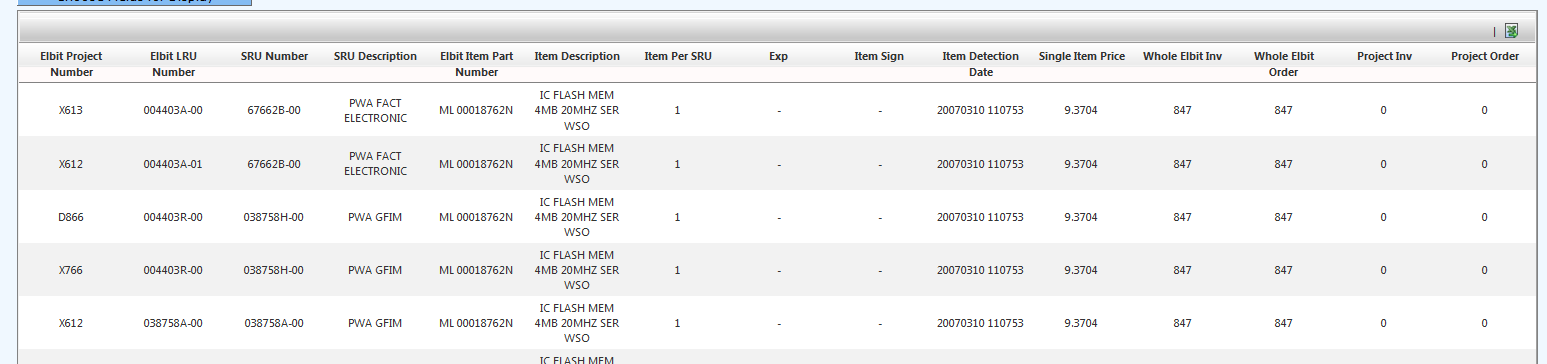
Task: Click the Item Description column header
Action: [x=577, y=57]
